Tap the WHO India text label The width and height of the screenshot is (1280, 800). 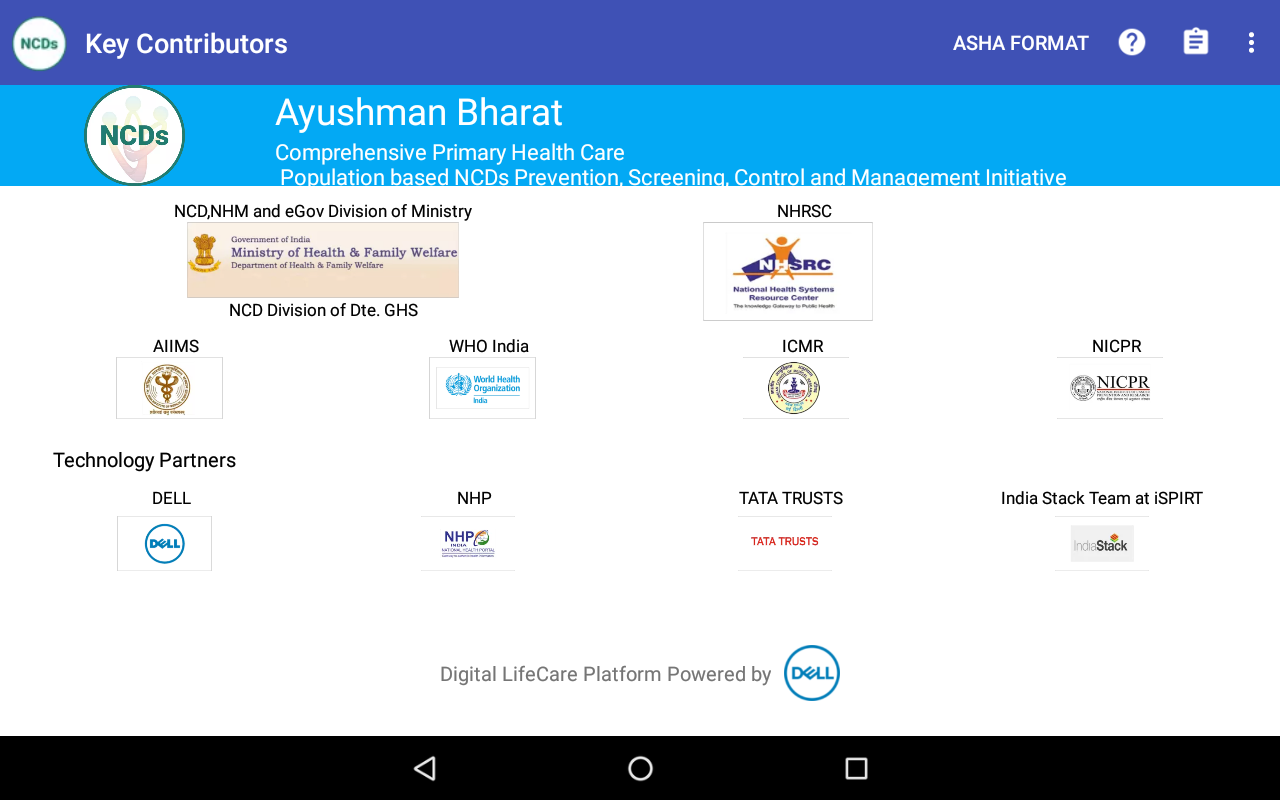click(489, 346)
